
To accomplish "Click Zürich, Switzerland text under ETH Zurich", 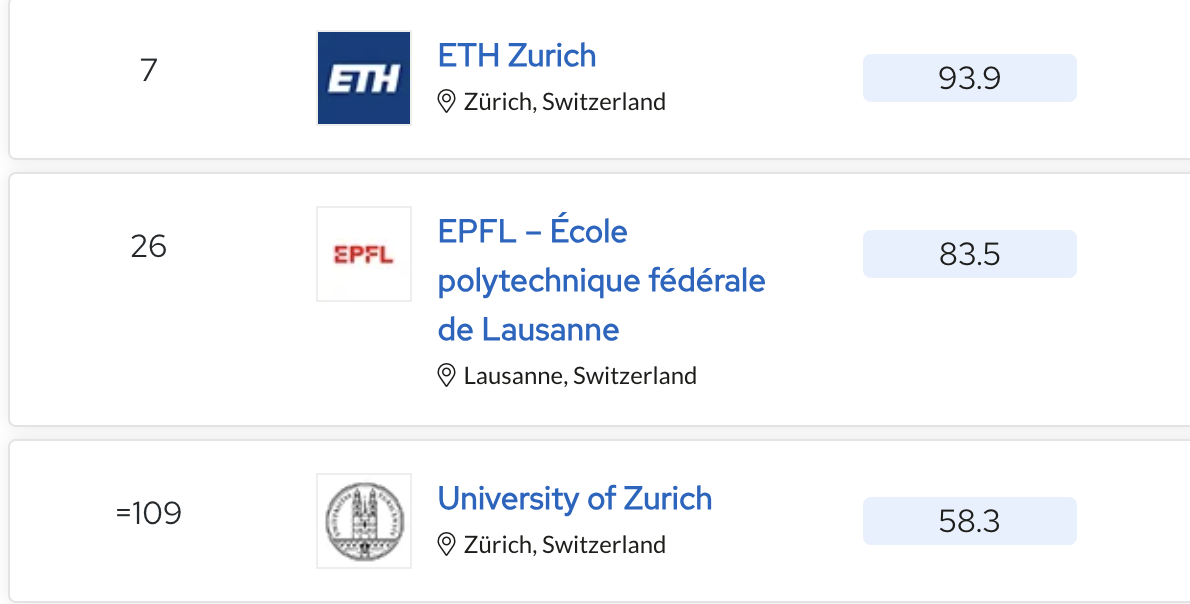I will 565,102.
